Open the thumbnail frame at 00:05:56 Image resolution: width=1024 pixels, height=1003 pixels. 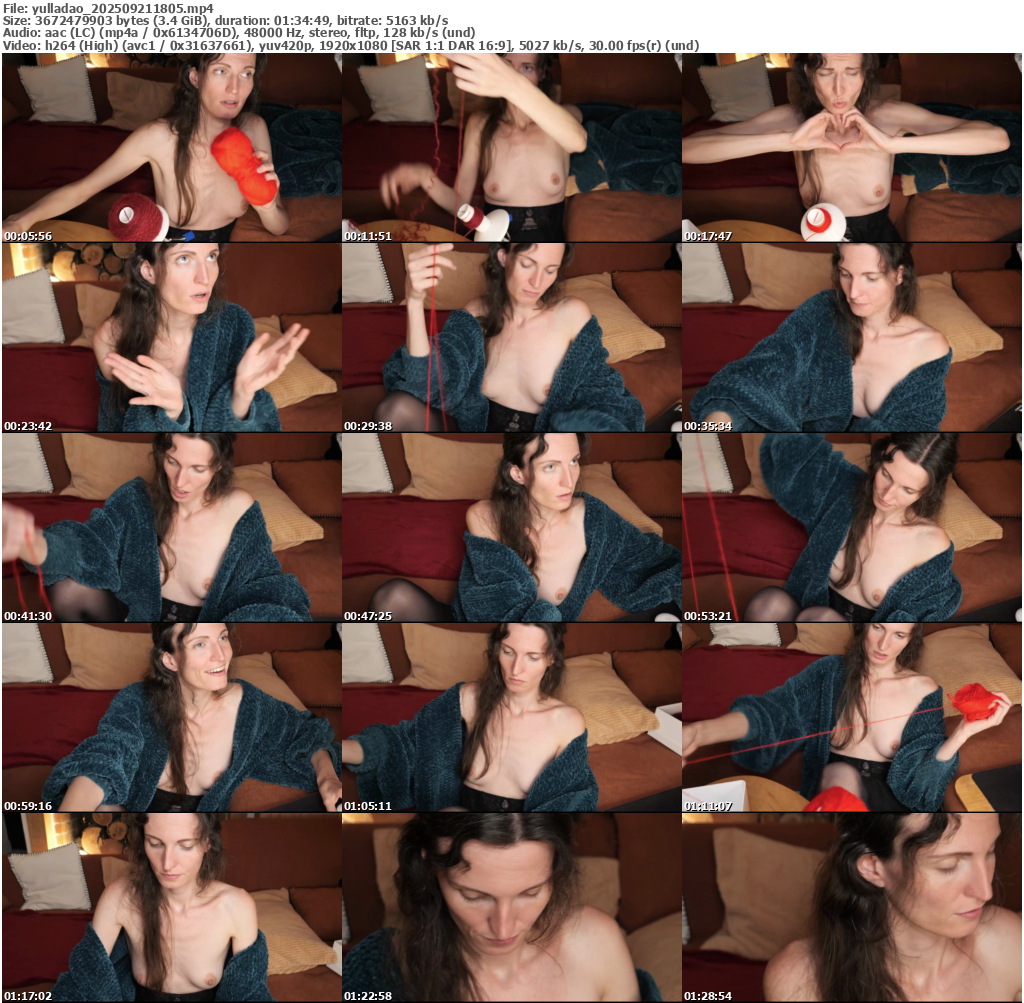[171, 148]
